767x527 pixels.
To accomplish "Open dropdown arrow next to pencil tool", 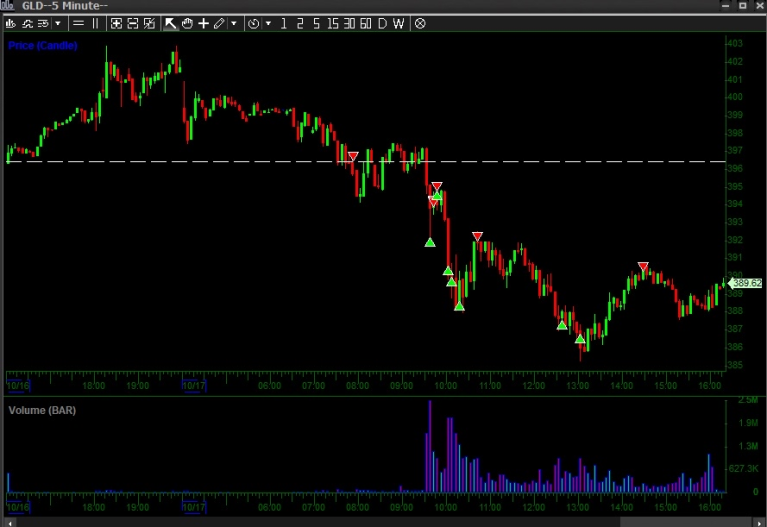I will click(x=234, y=23).
